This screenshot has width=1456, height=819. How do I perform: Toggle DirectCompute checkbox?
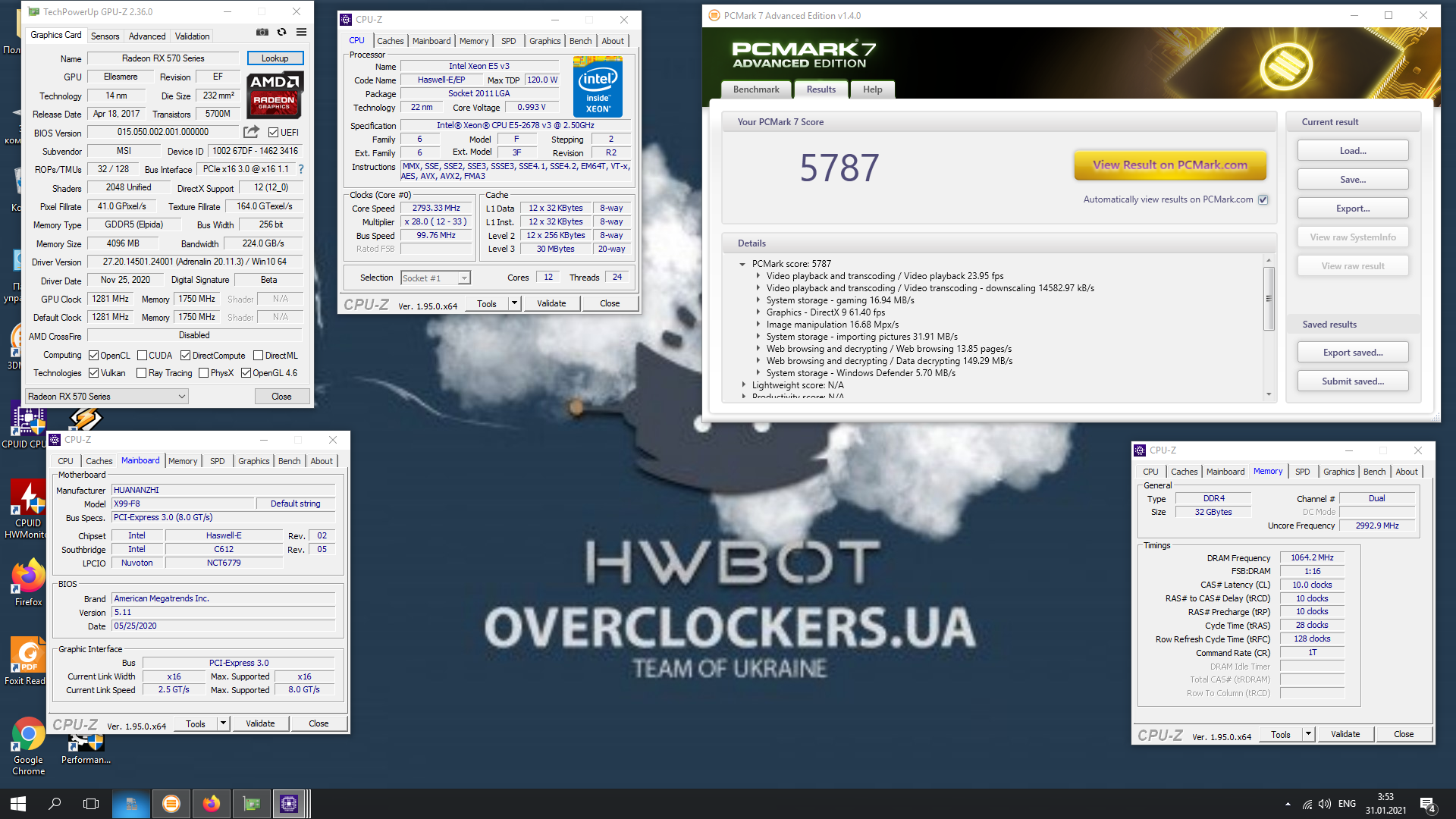click(x=185, y=355)
